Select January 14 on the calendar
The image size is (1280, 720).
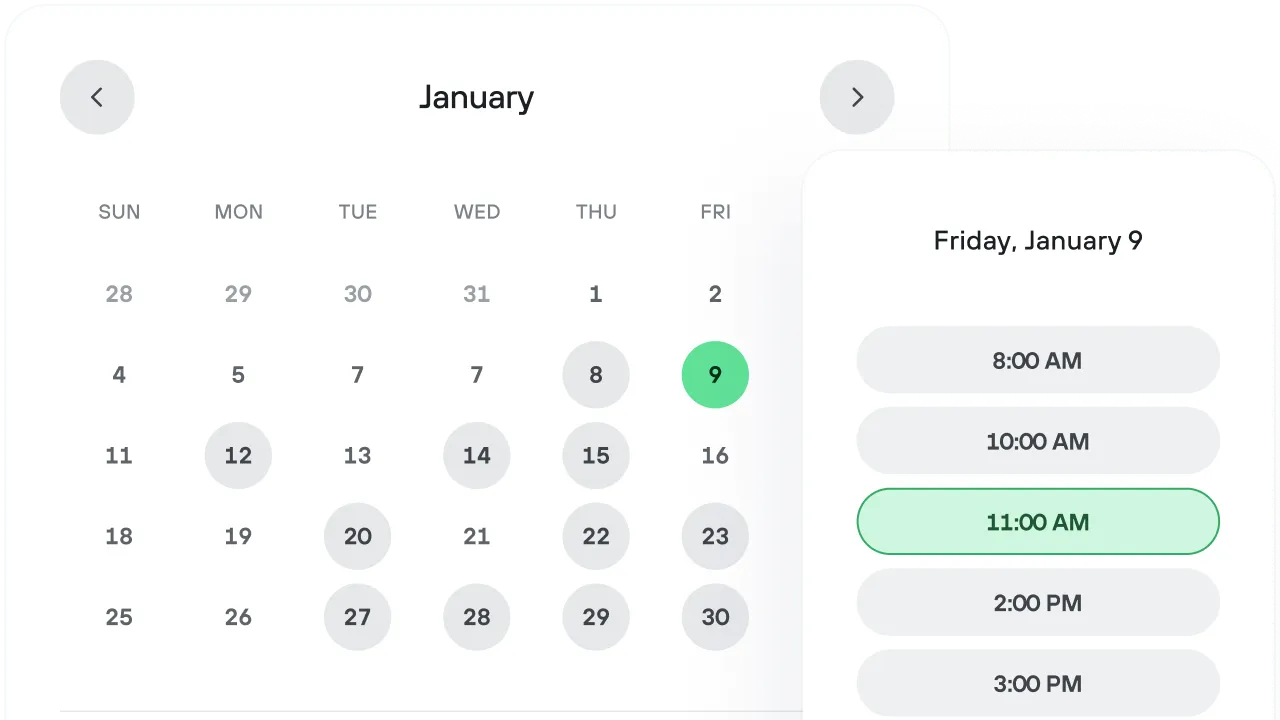(477, 456)
